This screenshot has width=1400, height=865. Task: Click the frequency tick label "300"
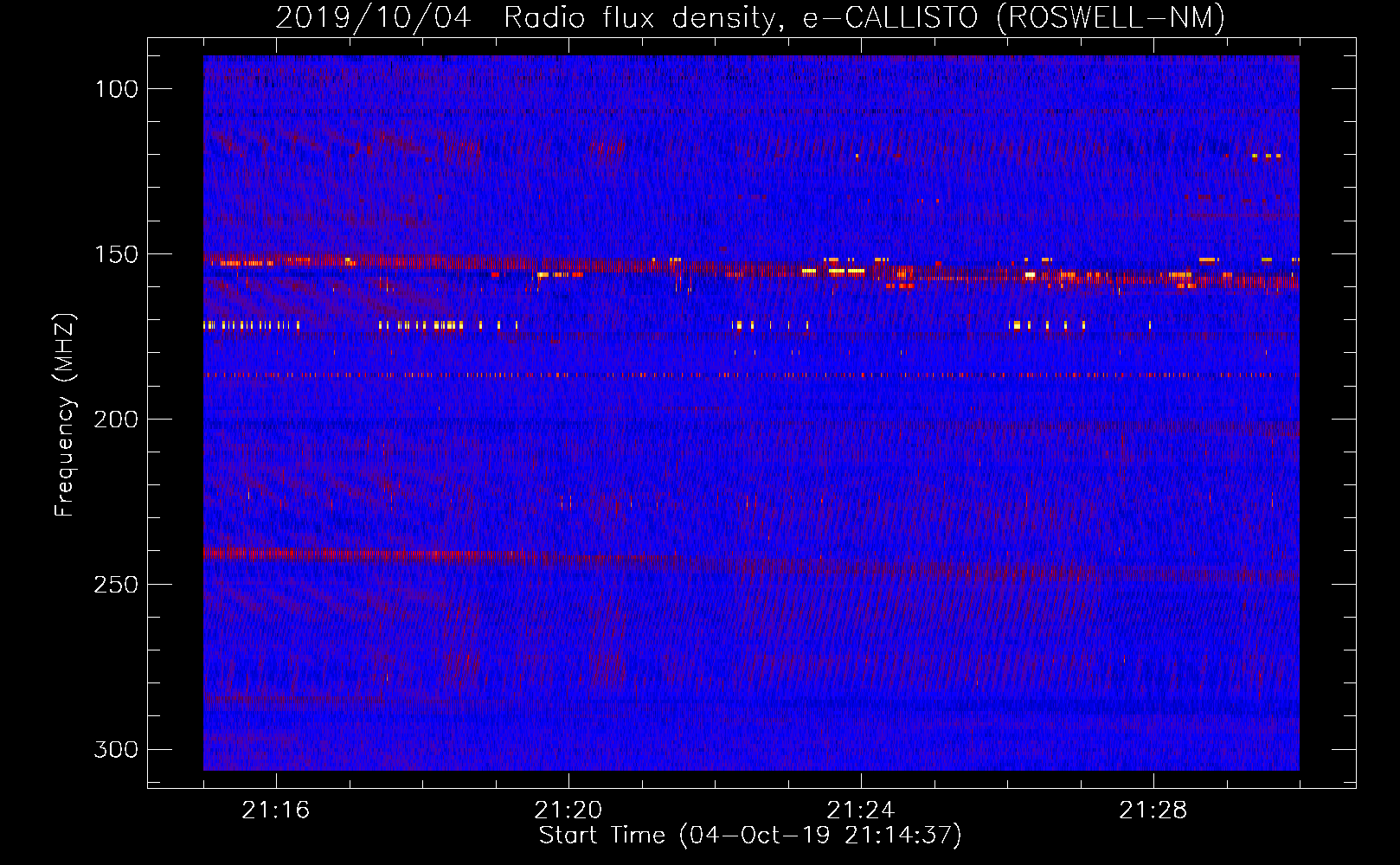coord(117,750)
